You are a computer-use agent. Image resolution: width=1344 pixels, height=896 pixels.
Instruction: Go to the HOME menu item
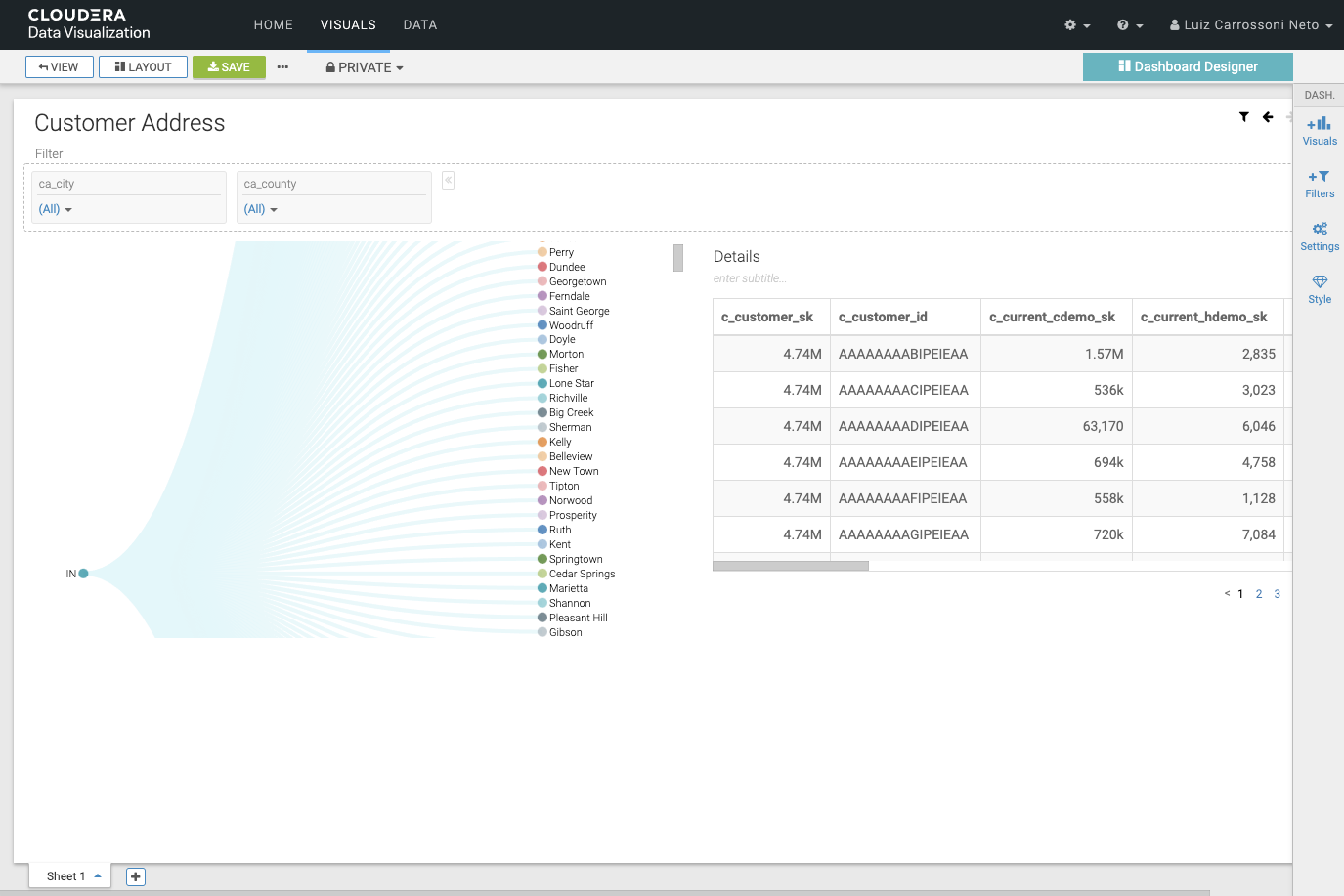273,24
